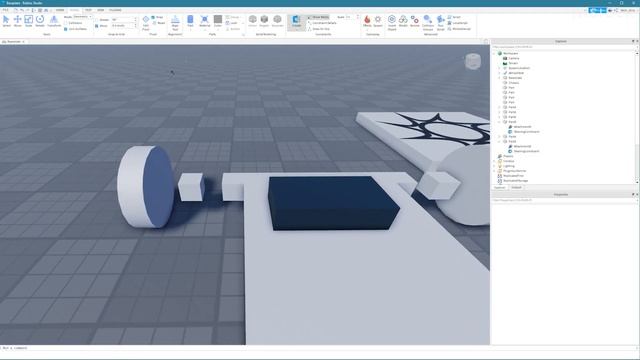Open the FILE menu
The width and height of the screenshot is (640, 360).
(x=6, y=10)
